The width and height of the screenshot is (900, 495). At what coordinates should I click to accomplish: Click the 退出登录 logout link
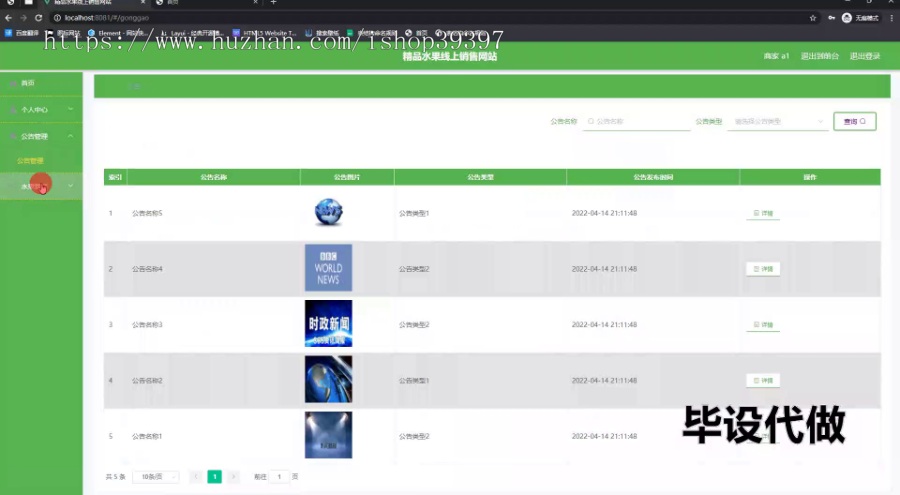[865, 56]
